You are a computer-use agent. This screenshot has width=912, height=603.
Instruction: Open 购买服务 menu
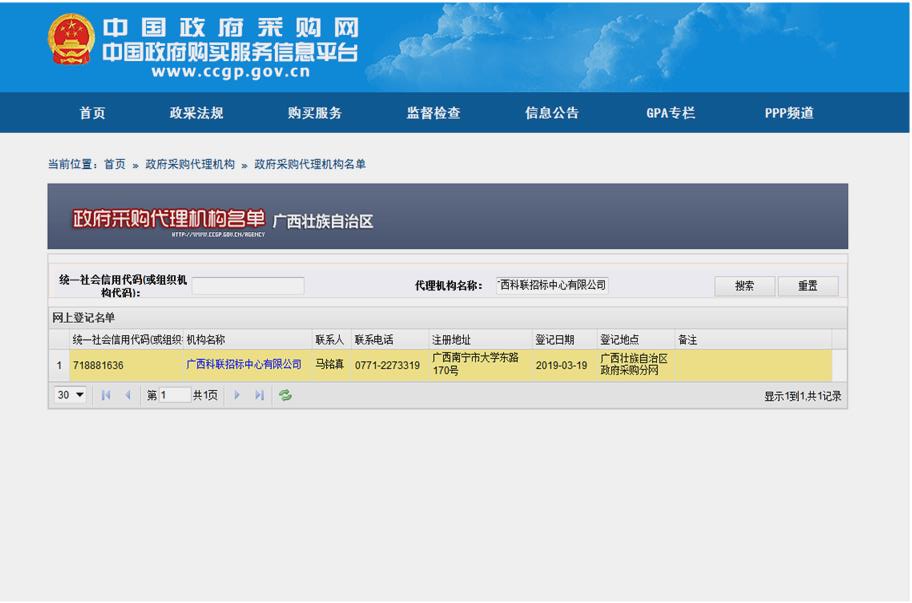coord(315,113)
